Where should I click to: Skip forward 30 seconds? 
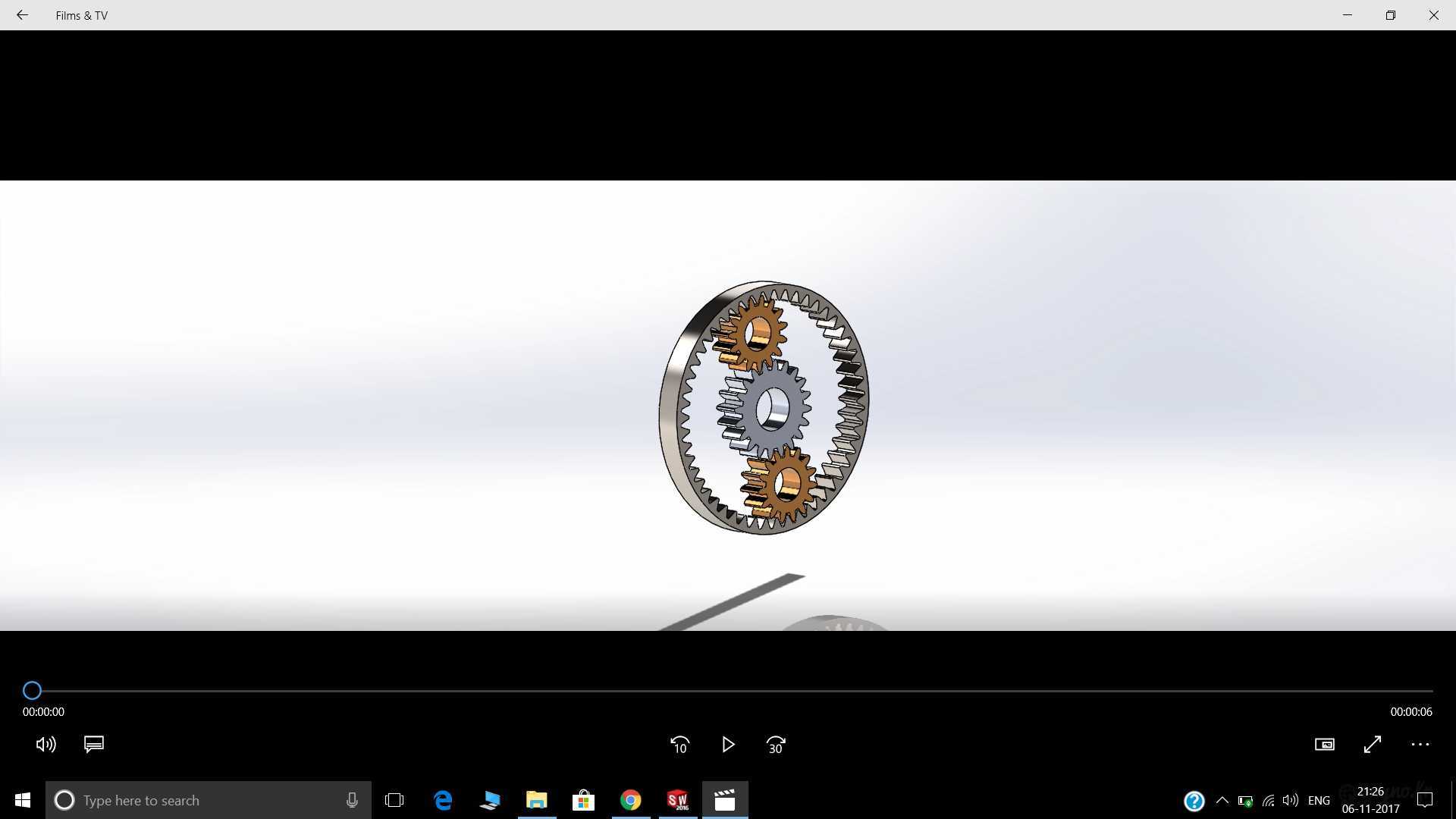click(x=776, y=745)
